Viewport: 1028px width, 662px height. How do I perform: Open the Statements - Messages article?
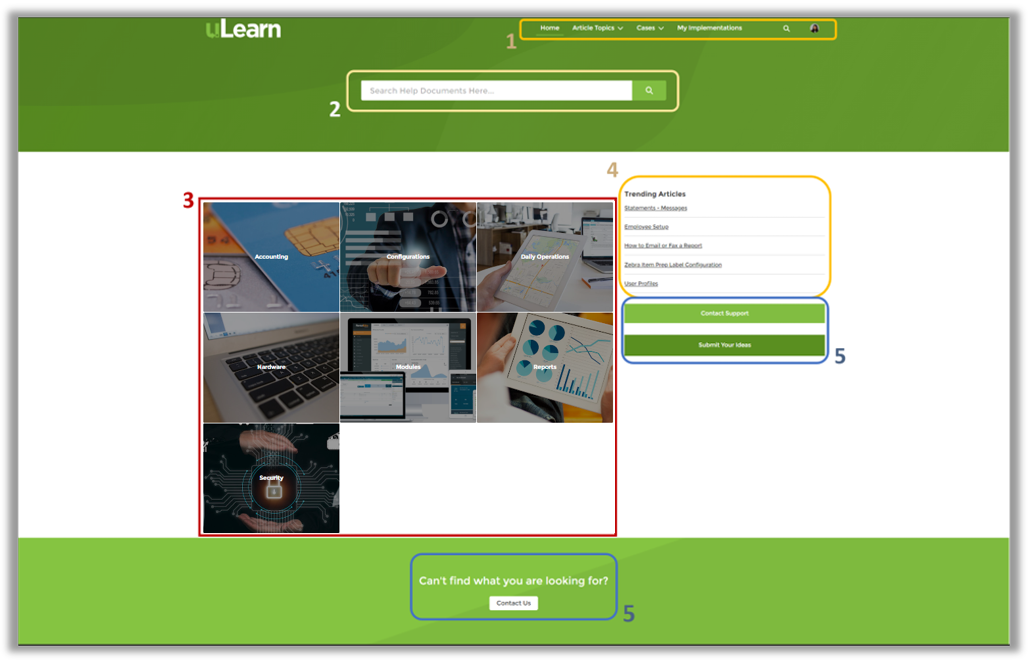[x=655, y=208]
